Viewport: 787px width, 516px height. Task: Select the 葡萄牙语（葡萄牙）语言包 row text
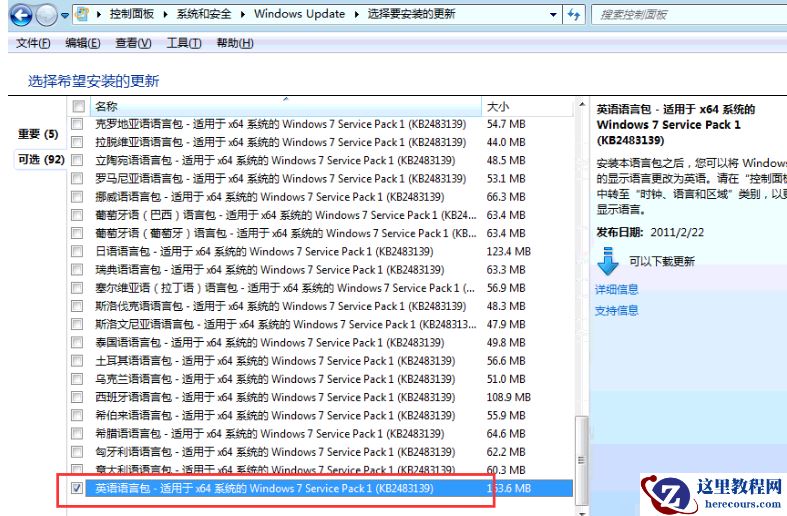[x=286, y=233]
